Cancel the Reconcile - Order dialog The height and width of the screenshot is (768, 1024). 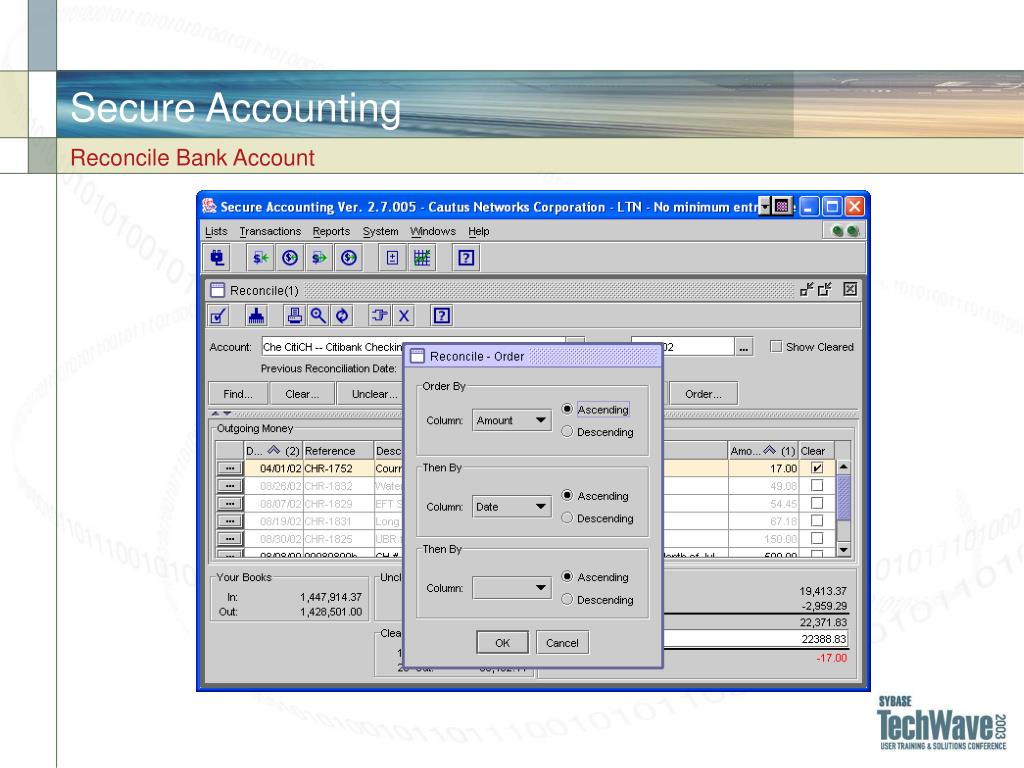tap(562, 643)
